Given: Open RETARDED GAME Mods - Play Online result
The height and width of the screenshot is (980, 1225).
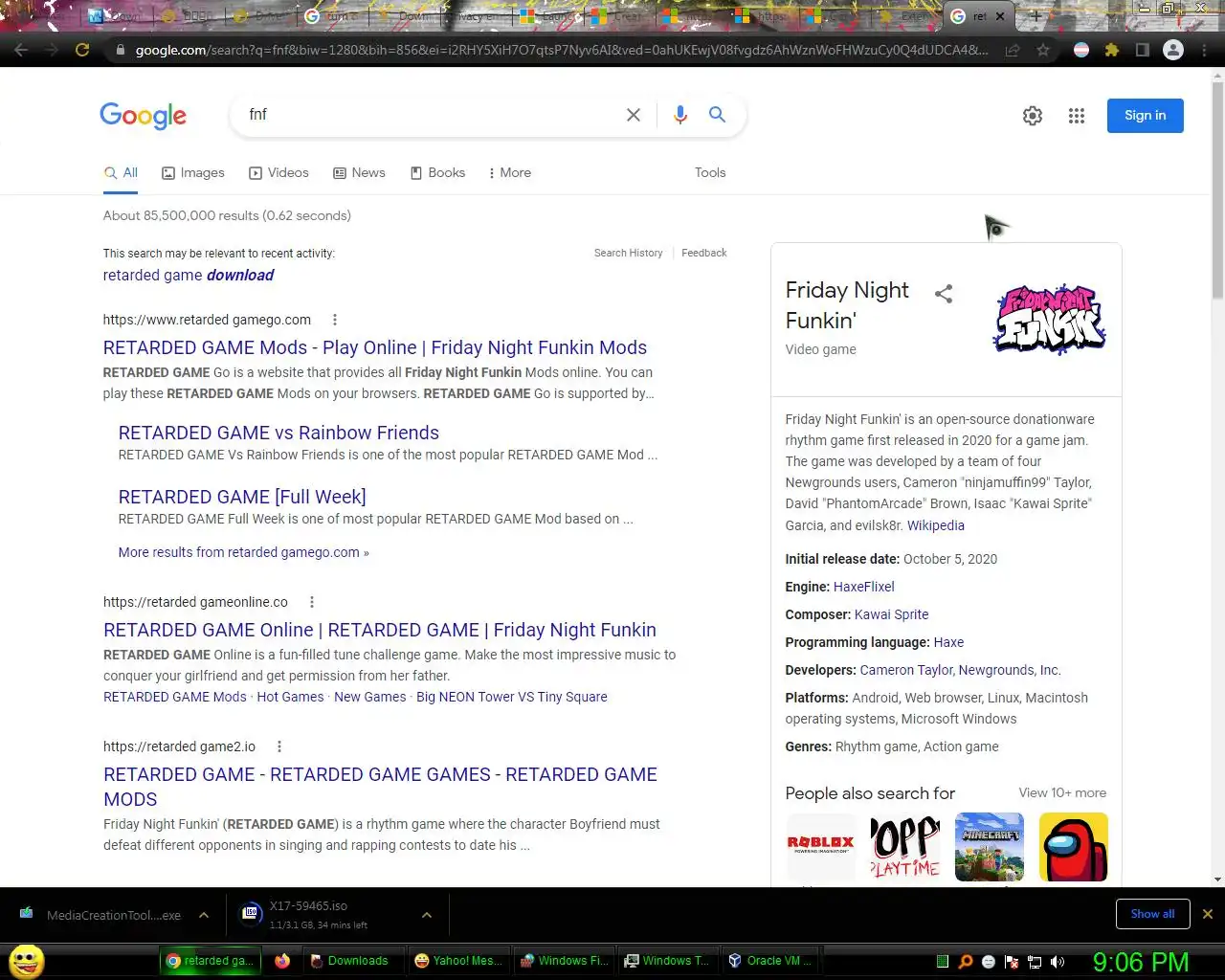Looking at the screenshot, I should point(375,347).
